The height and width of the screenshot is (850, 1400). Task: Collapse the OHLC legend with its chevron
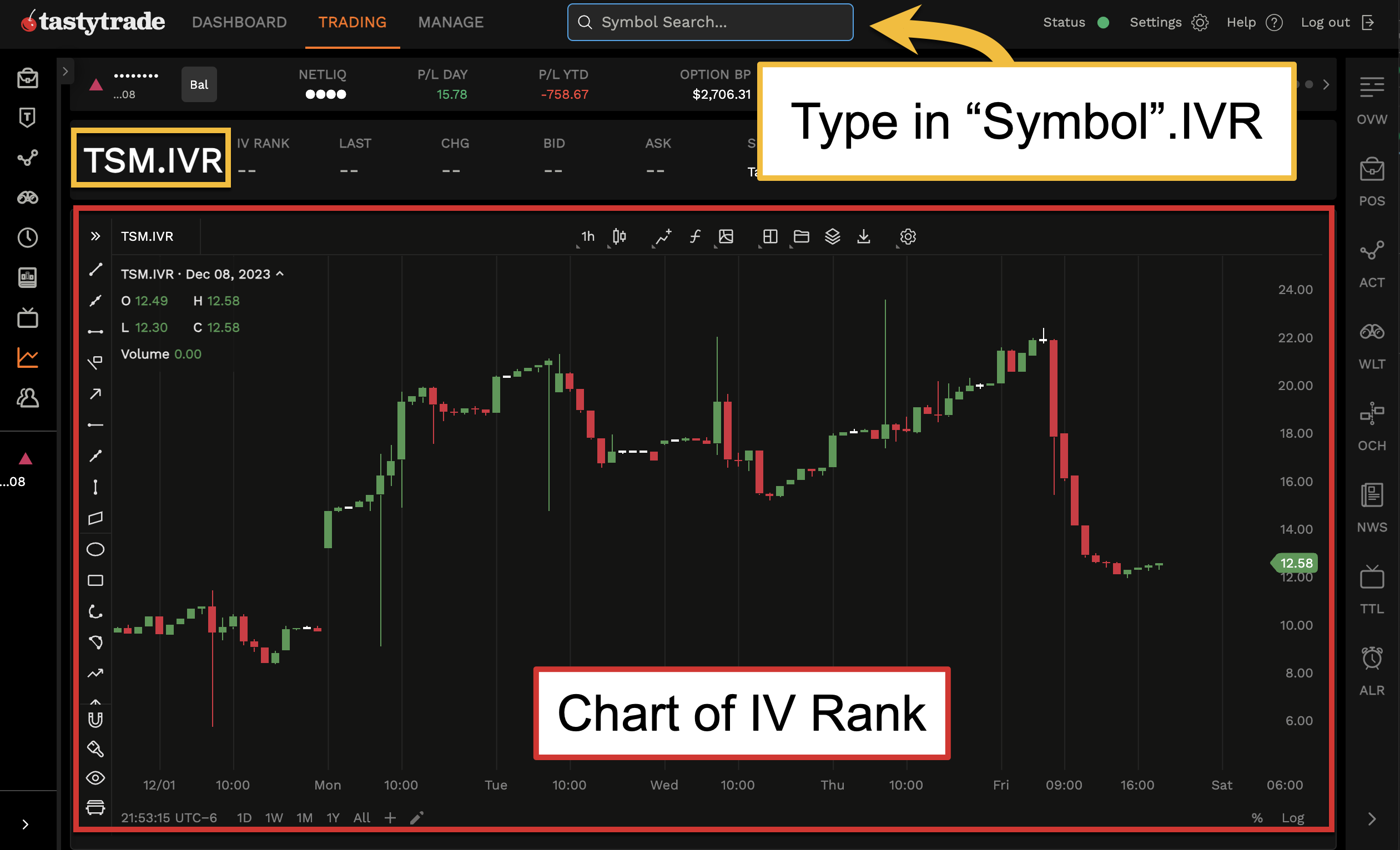coord(280,274)
